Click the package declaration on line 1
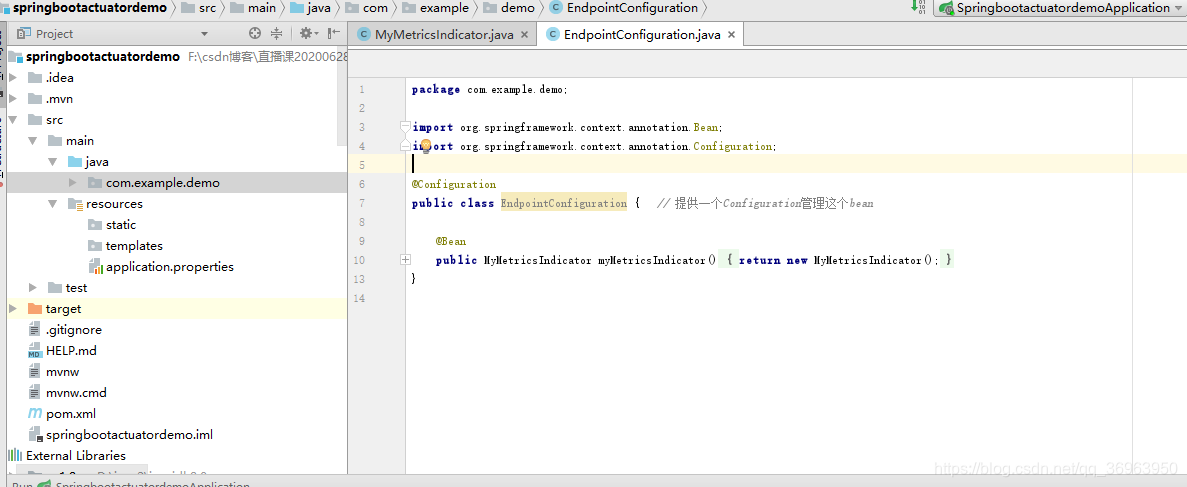Image resolution: width=1187 pixels, height=487 pixels. point(490,89)
